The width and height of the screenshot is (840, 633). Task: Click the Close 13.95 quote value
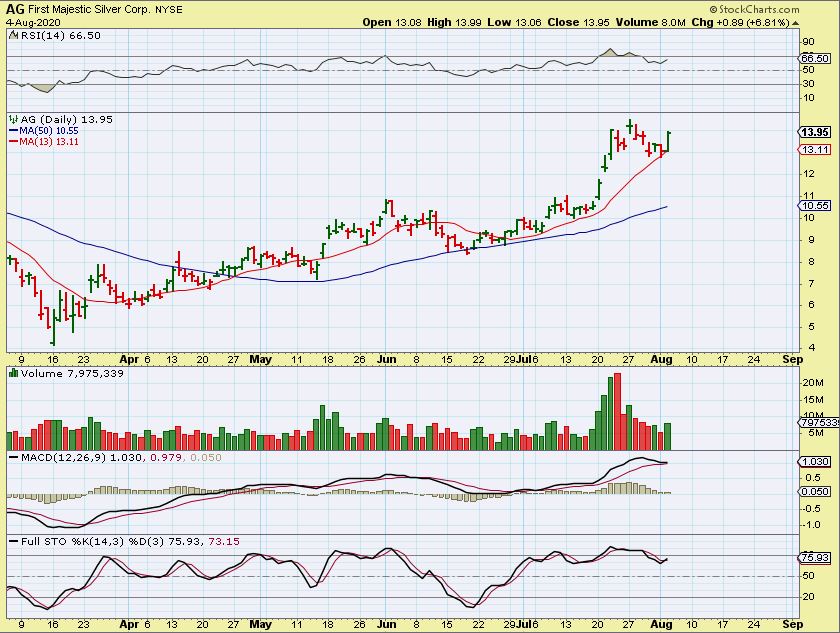579,22
